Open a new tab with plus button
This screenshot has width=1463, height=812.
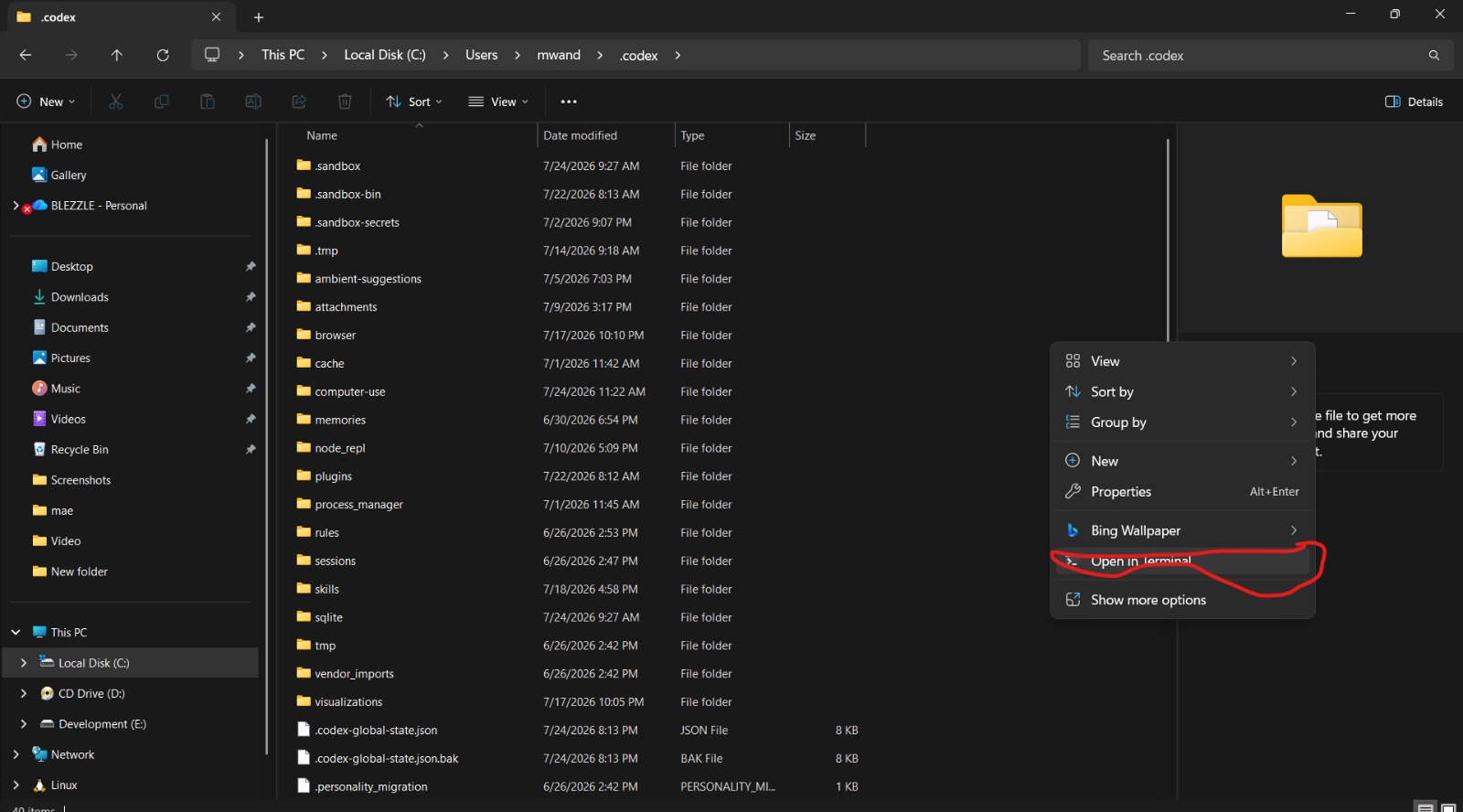[259, 17]
